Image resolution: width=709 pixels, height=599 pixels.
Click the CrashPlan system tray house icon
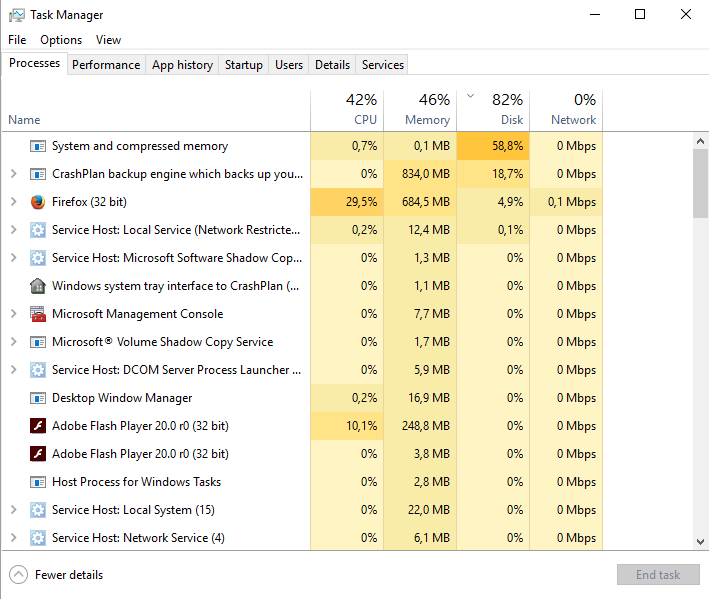(38, 286)
